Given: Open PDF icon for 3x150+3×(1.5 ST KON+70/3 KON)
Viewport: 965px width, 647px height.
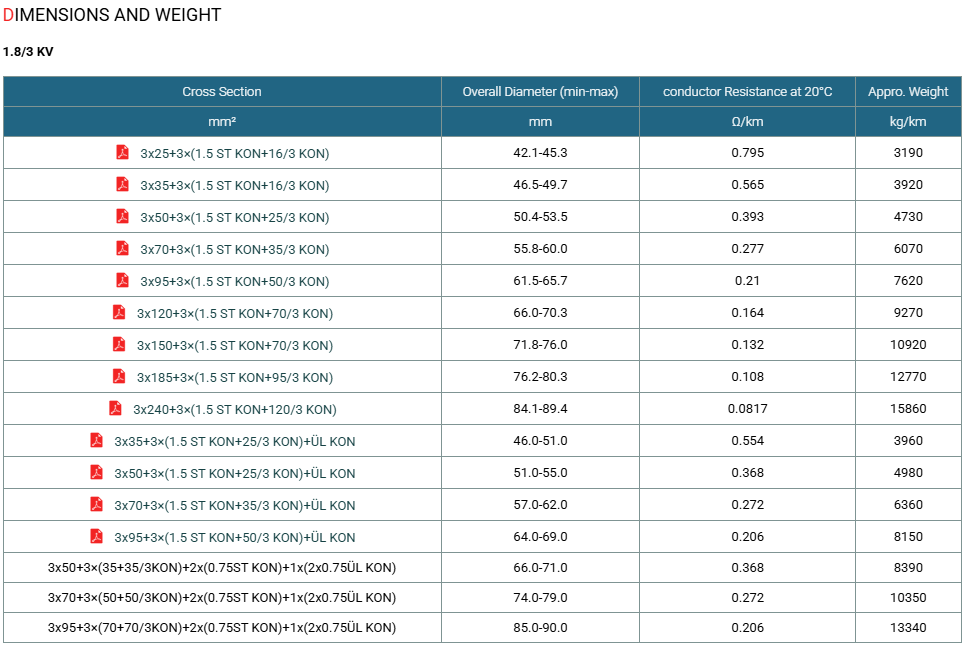Looking at the screenshot, I should click(119, 344).
